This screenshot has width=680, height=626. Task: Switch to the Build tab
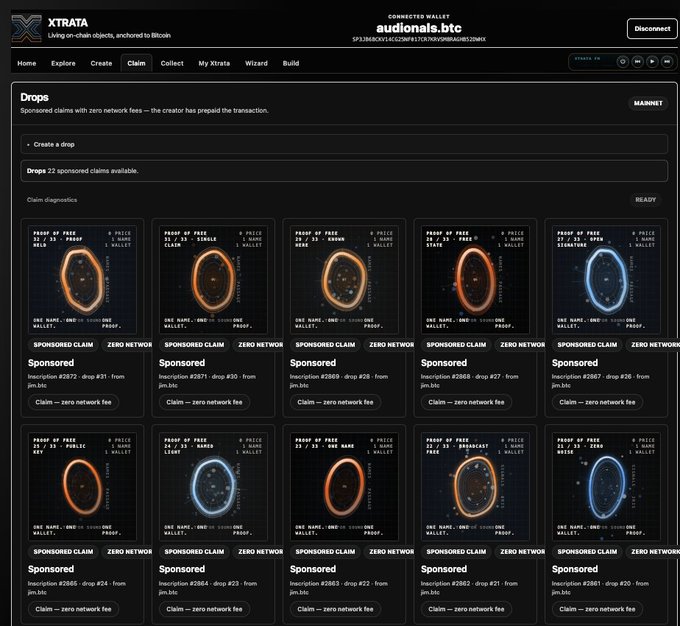click(291, 63)
